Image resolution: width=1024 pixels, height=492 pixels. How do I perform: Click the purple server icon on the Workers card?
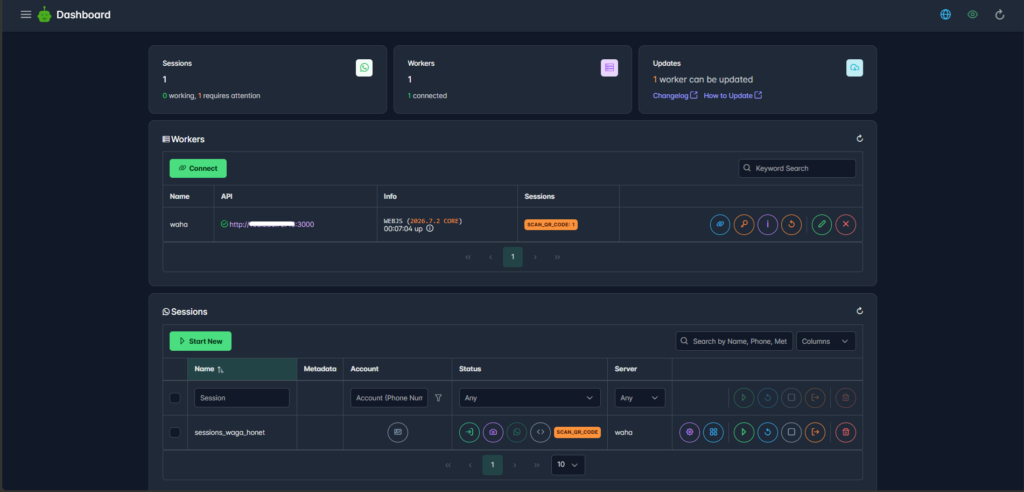point(609,68)
